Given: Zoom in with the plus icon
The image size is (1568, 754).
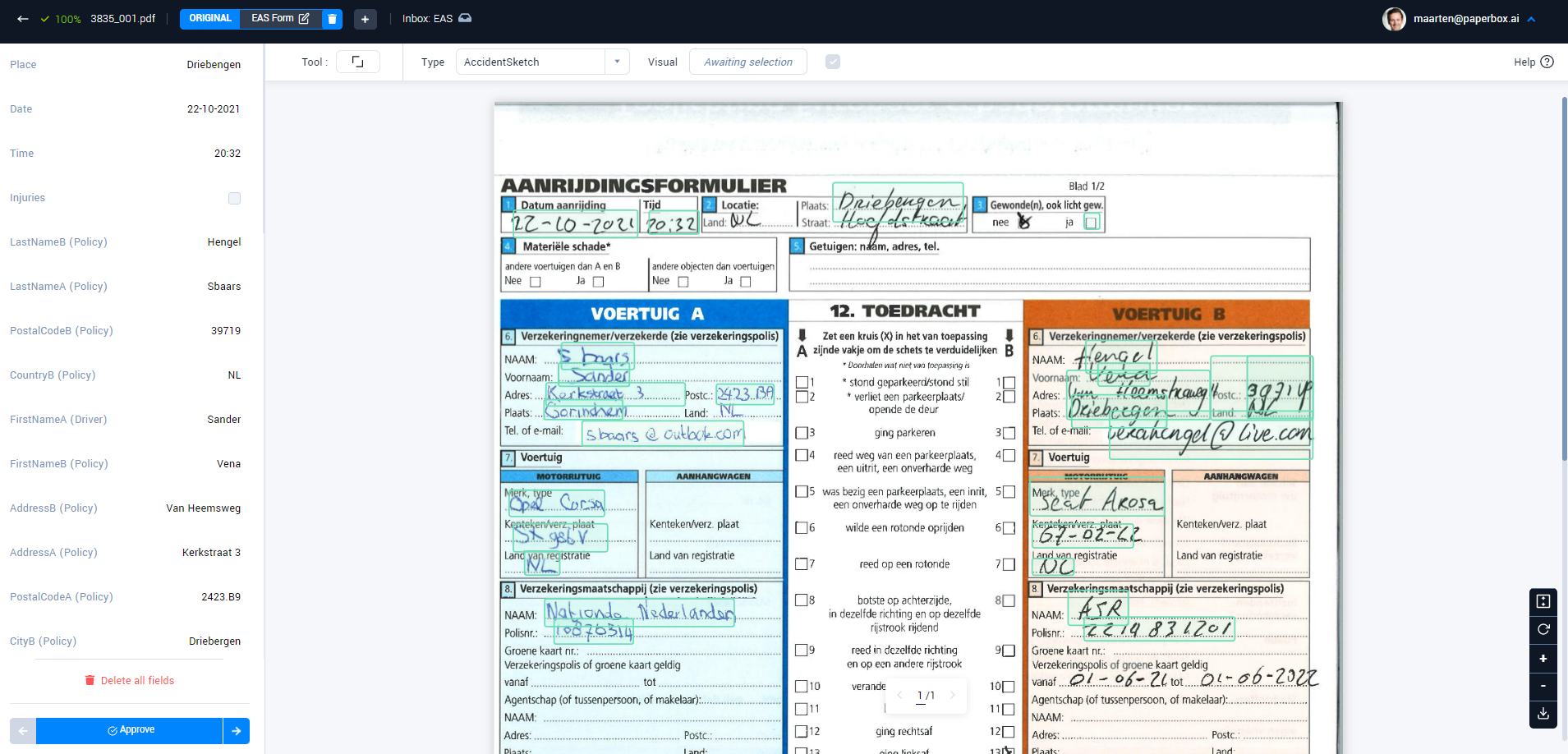Looking at the screenshot, I should click(x=1543, y=658).
